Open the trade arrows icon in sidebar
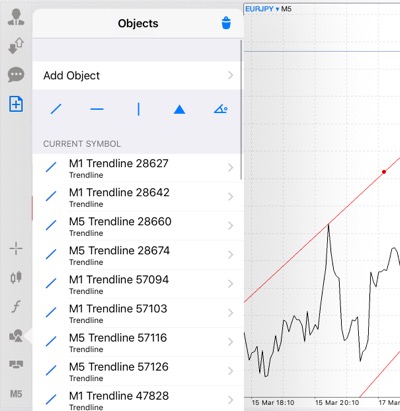 [16, 46]
